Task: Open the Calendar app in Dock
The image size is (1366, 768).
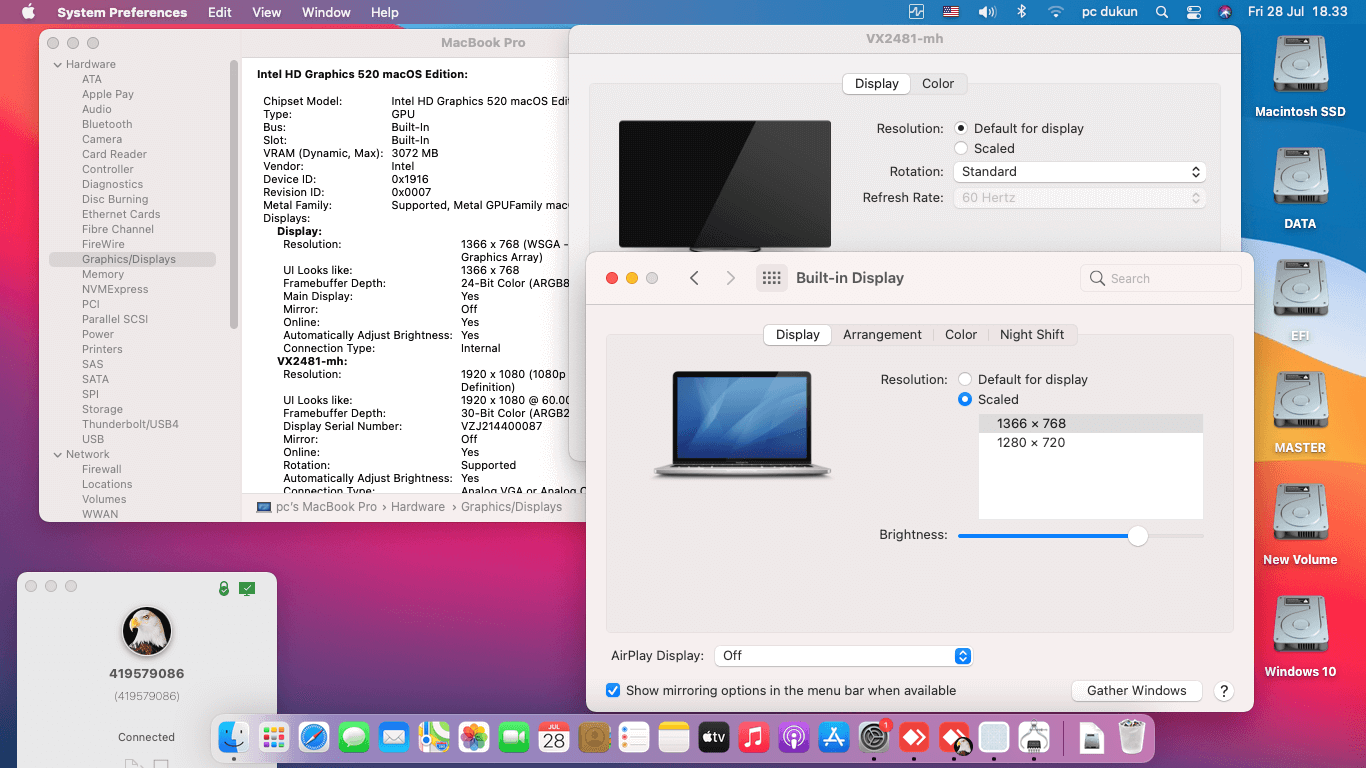Action: pos(554,738)
